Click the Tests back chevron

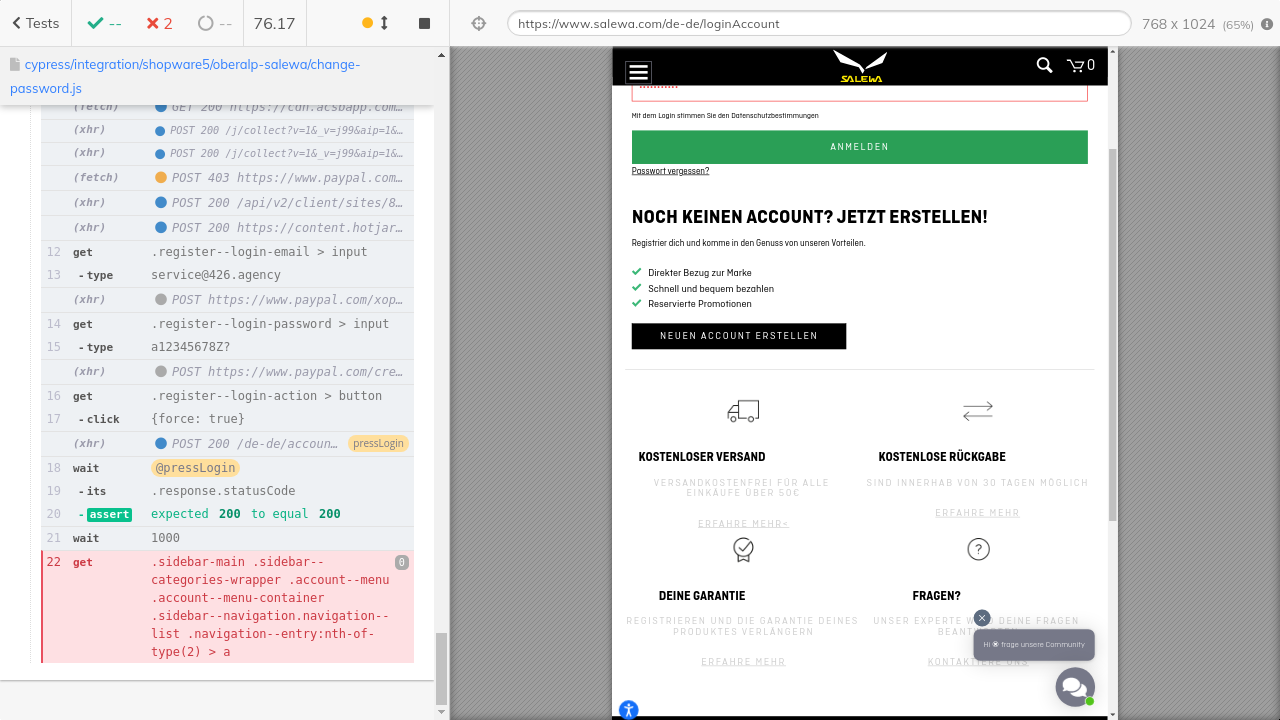17,23
